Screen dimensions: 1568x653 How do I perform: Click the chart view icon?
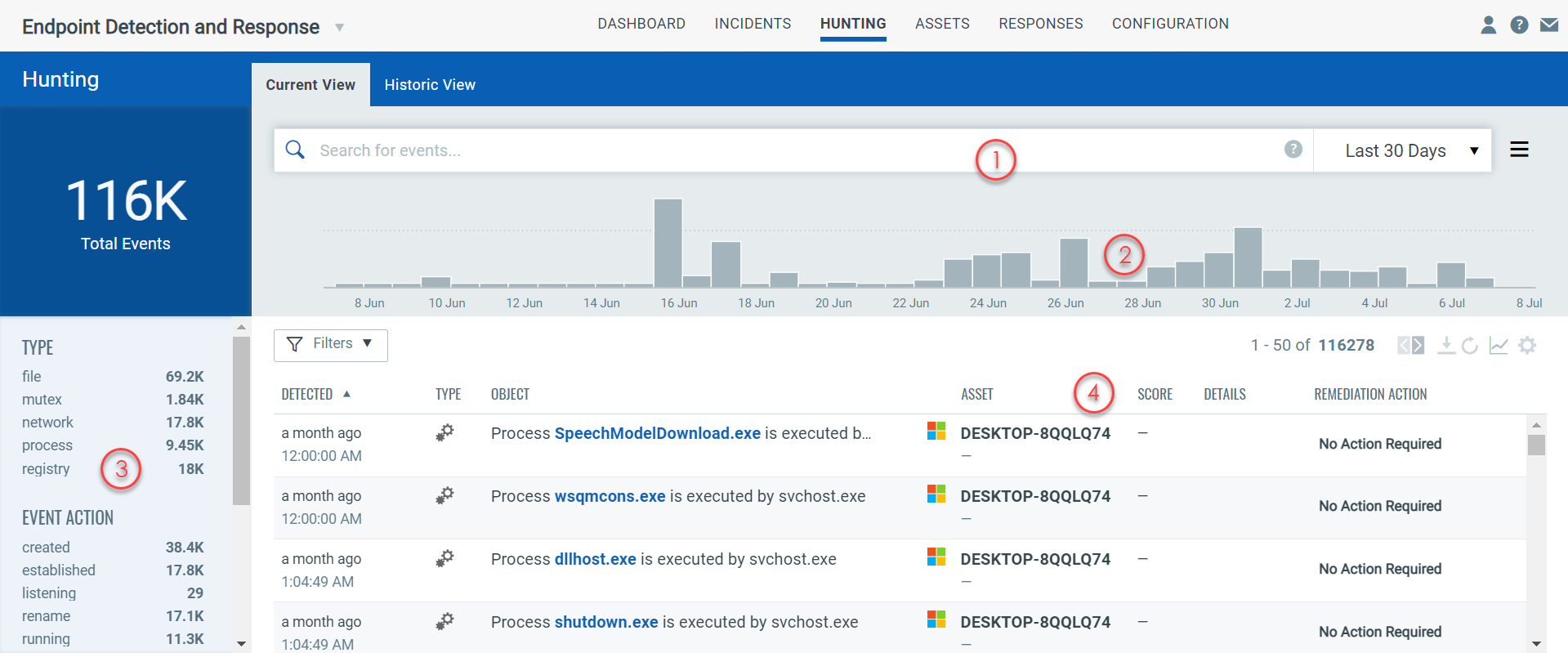pos(1499,346)
